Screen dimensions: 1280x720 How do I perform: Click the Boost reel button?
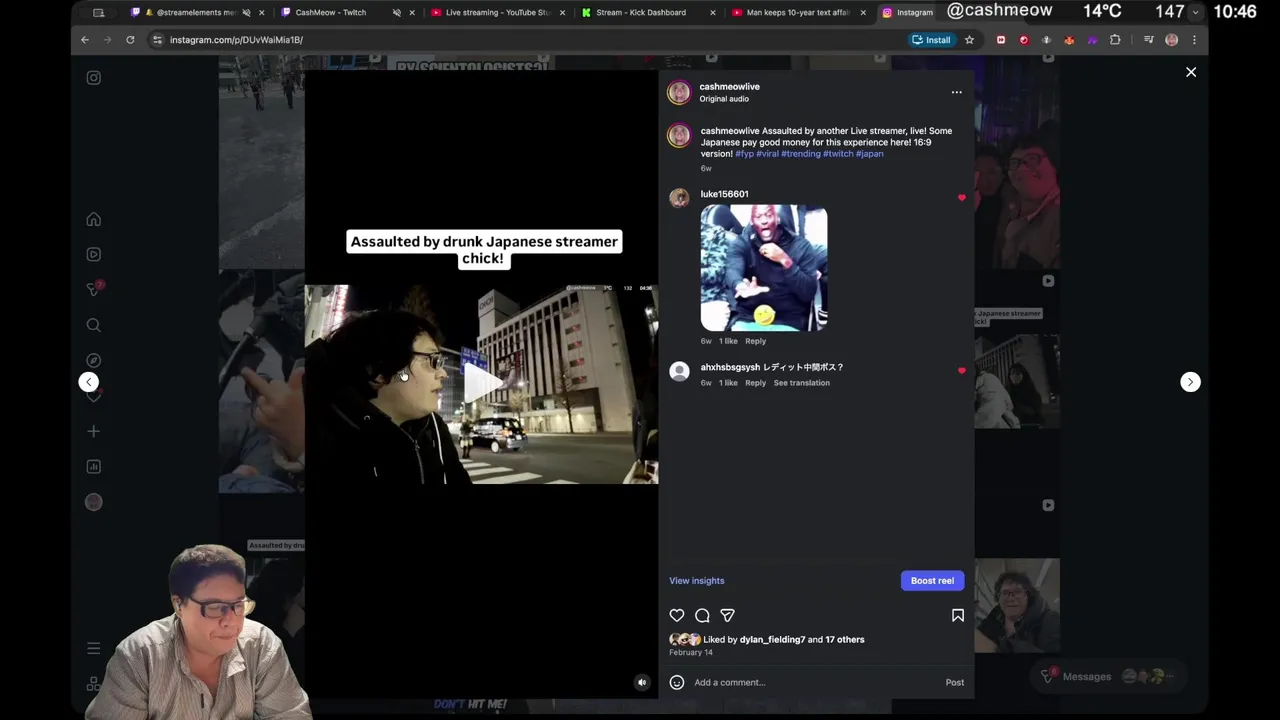pyautogui.click(x=932, y=580)
